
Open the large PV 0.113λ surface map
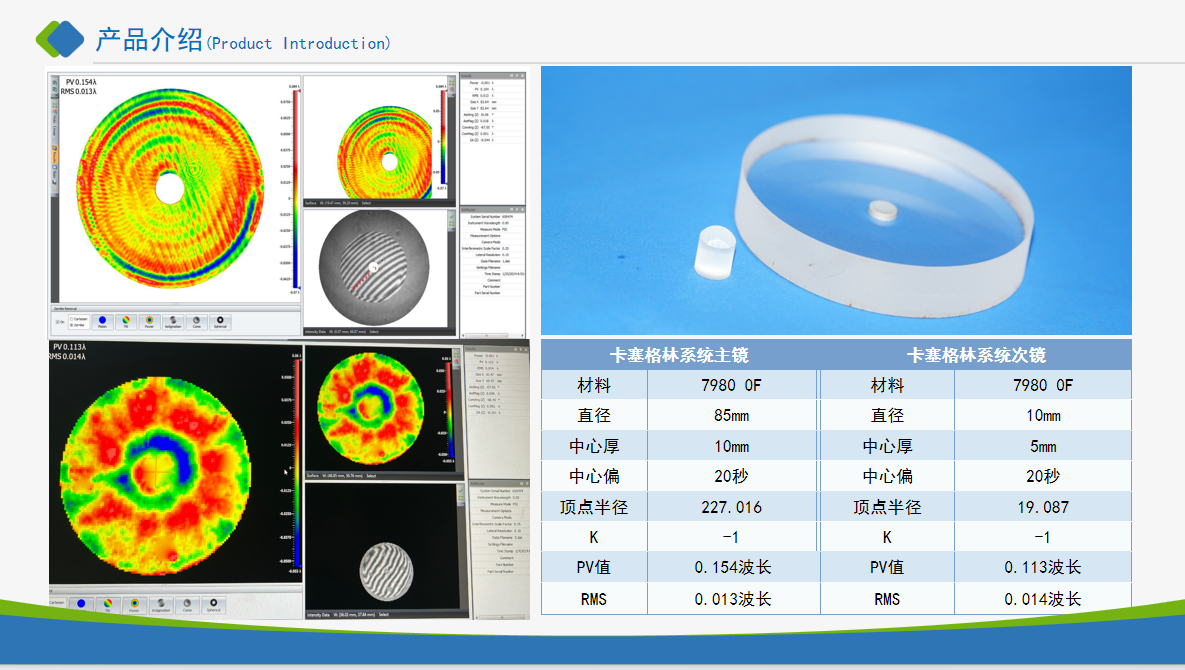click(x=156, y=475)
